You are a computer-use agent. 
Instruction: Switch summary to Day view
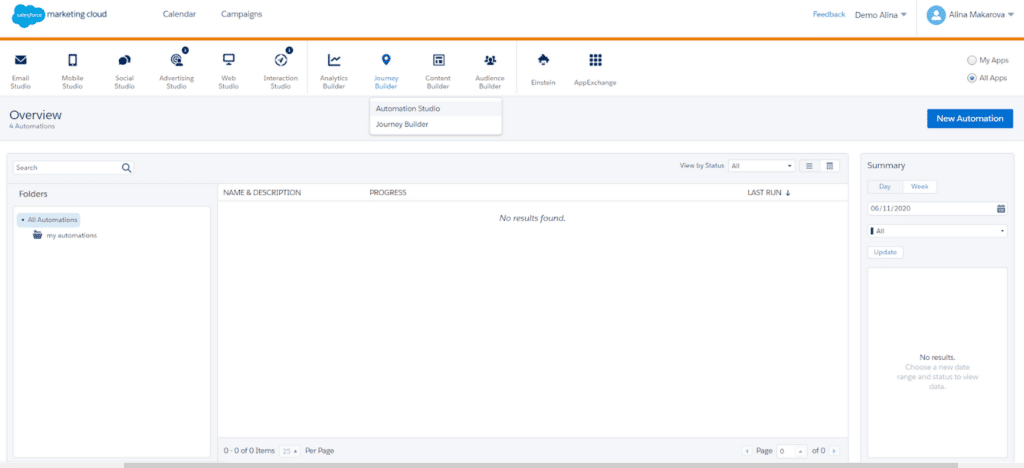tap(885, 187)
